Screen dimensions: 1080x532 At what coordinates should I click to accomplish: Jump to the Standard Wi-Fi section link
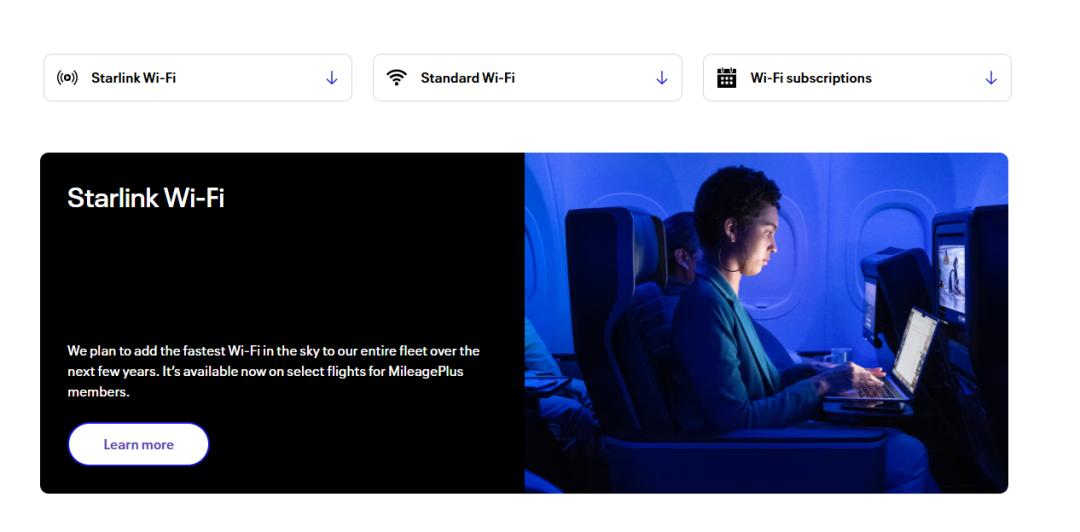click(467, 78)
